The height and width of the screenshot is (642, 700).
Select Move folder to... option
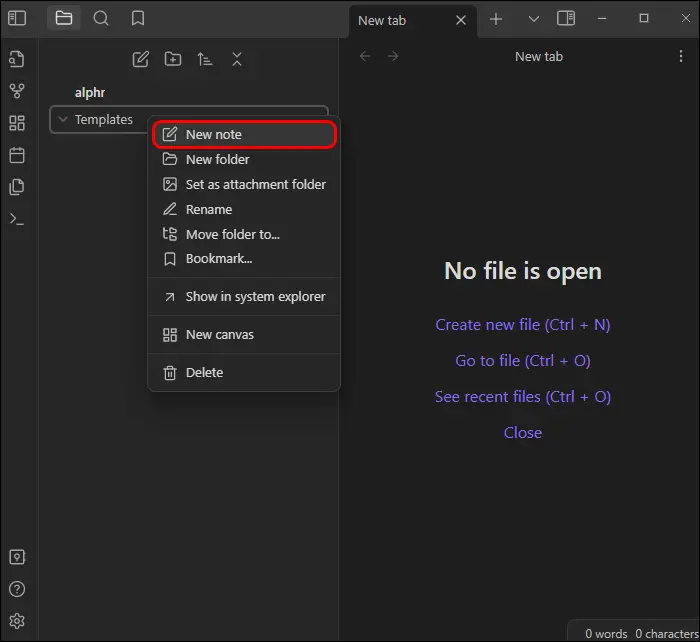[244, 234]
